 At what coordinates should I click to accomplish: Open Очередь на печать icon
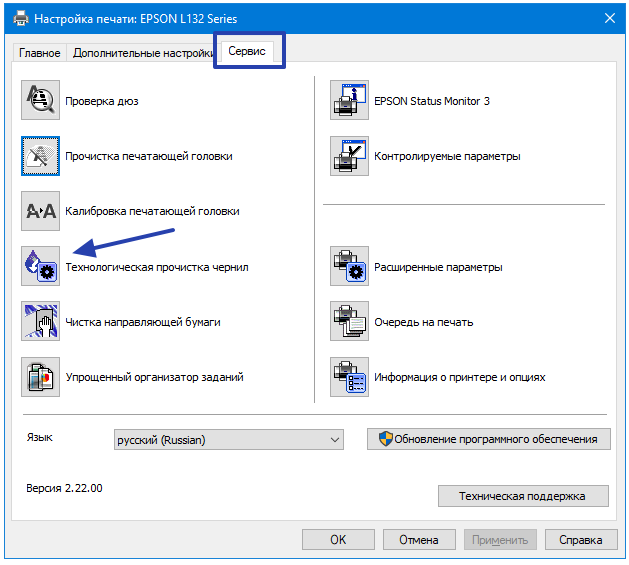point(349,321)
